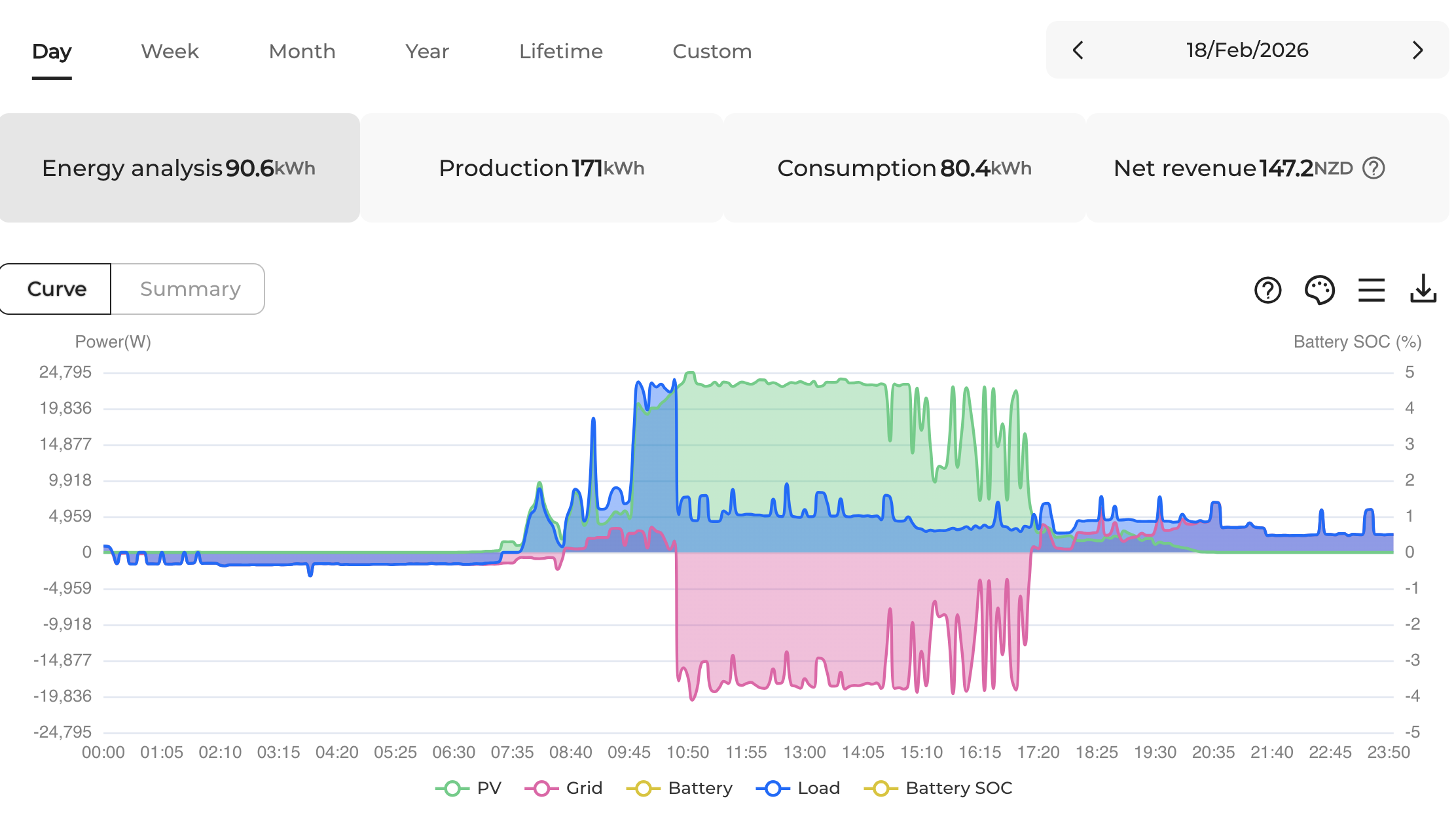The height and width of the screenshot is (826, 1456).
Task: Go to previous day arrow
Action: click(x=1078, y=50)
